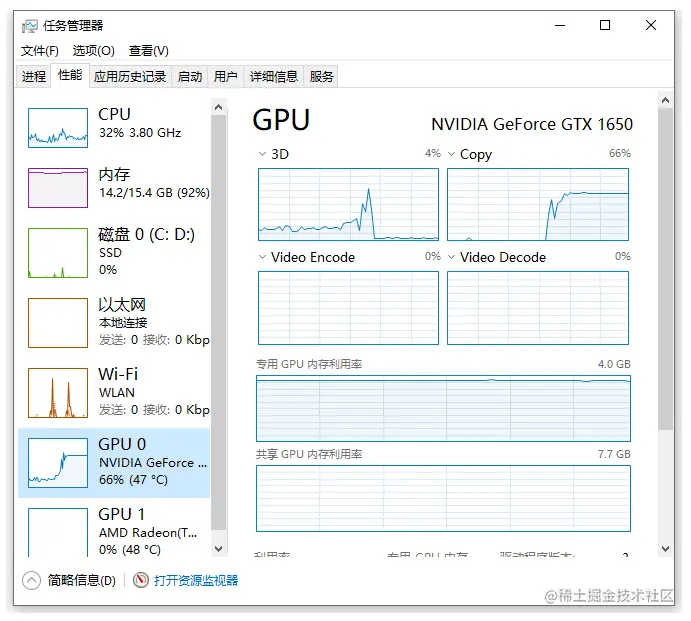The image size is (691, 621).
Task: Open the 选项(O) menu
Action: 93,51
